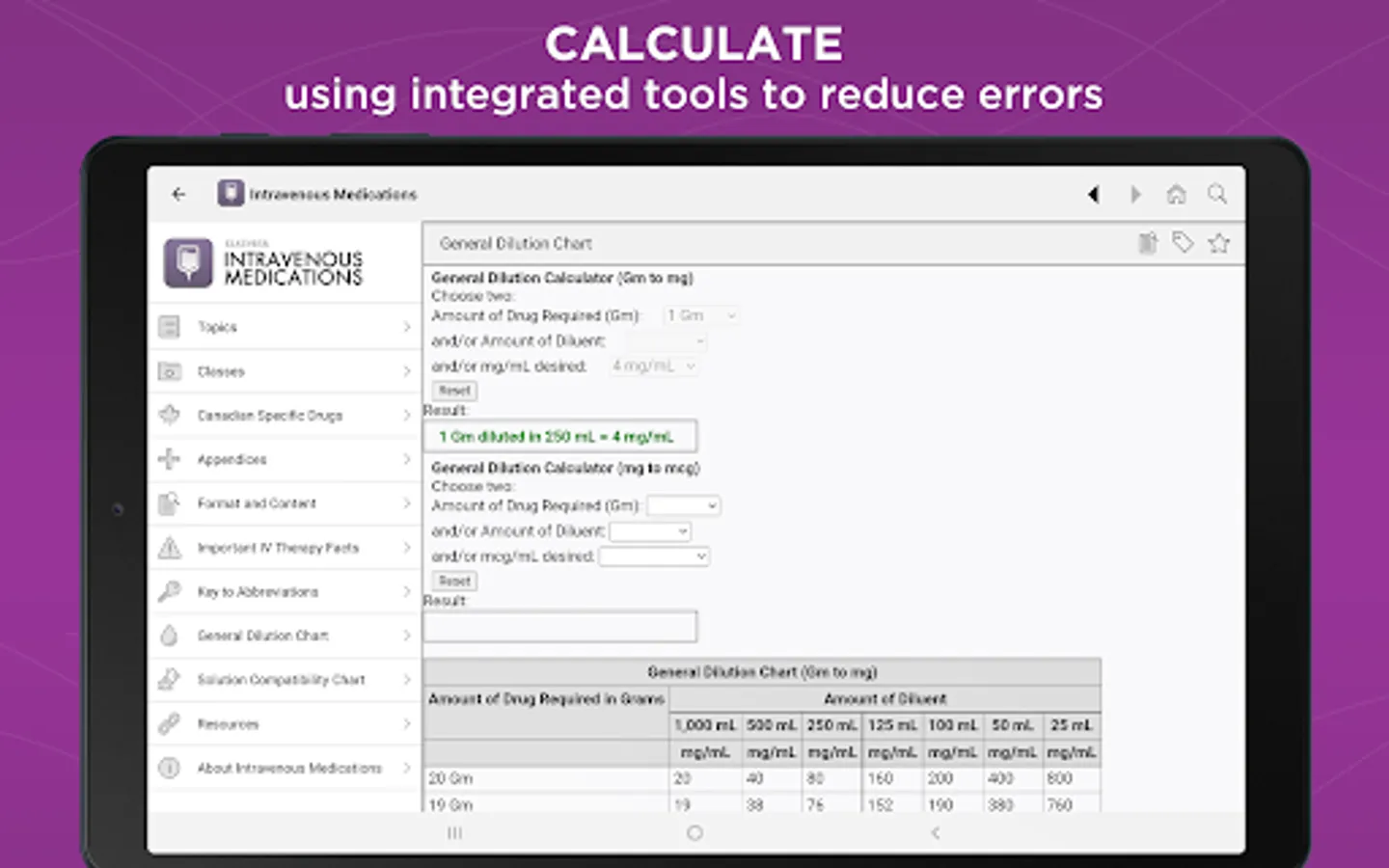Open Amount of Diluent dropdown in Gm to mg
This screenshot has height=868, width=1389.
click(666, 340)
